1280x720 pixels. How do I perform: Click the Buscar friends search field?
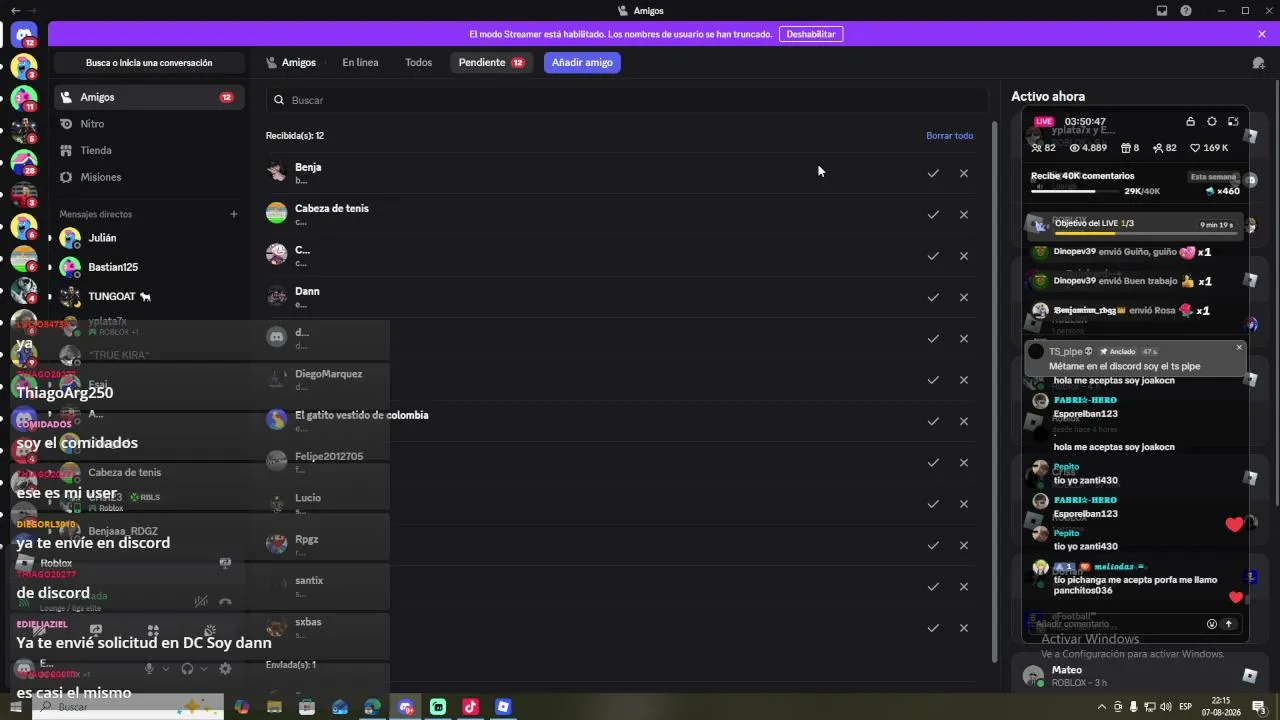click(627, 100)
